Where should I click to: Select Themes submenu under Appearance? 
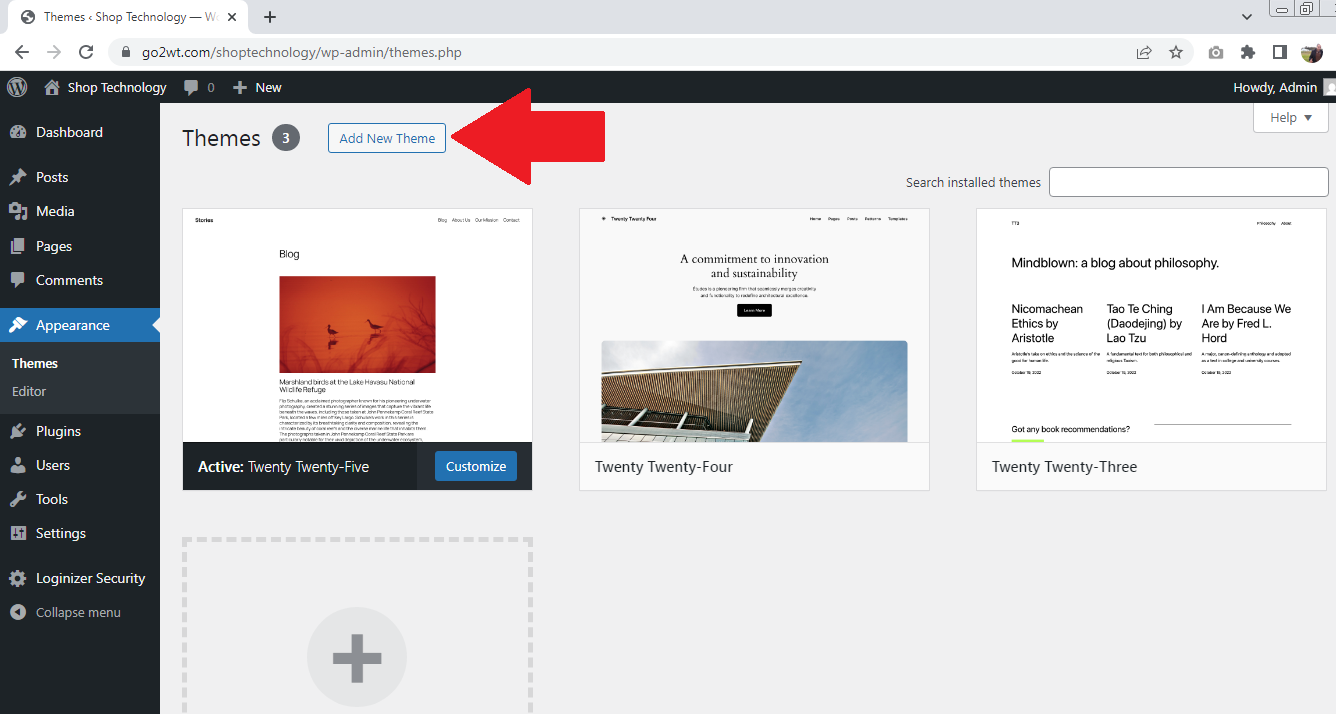35,363
